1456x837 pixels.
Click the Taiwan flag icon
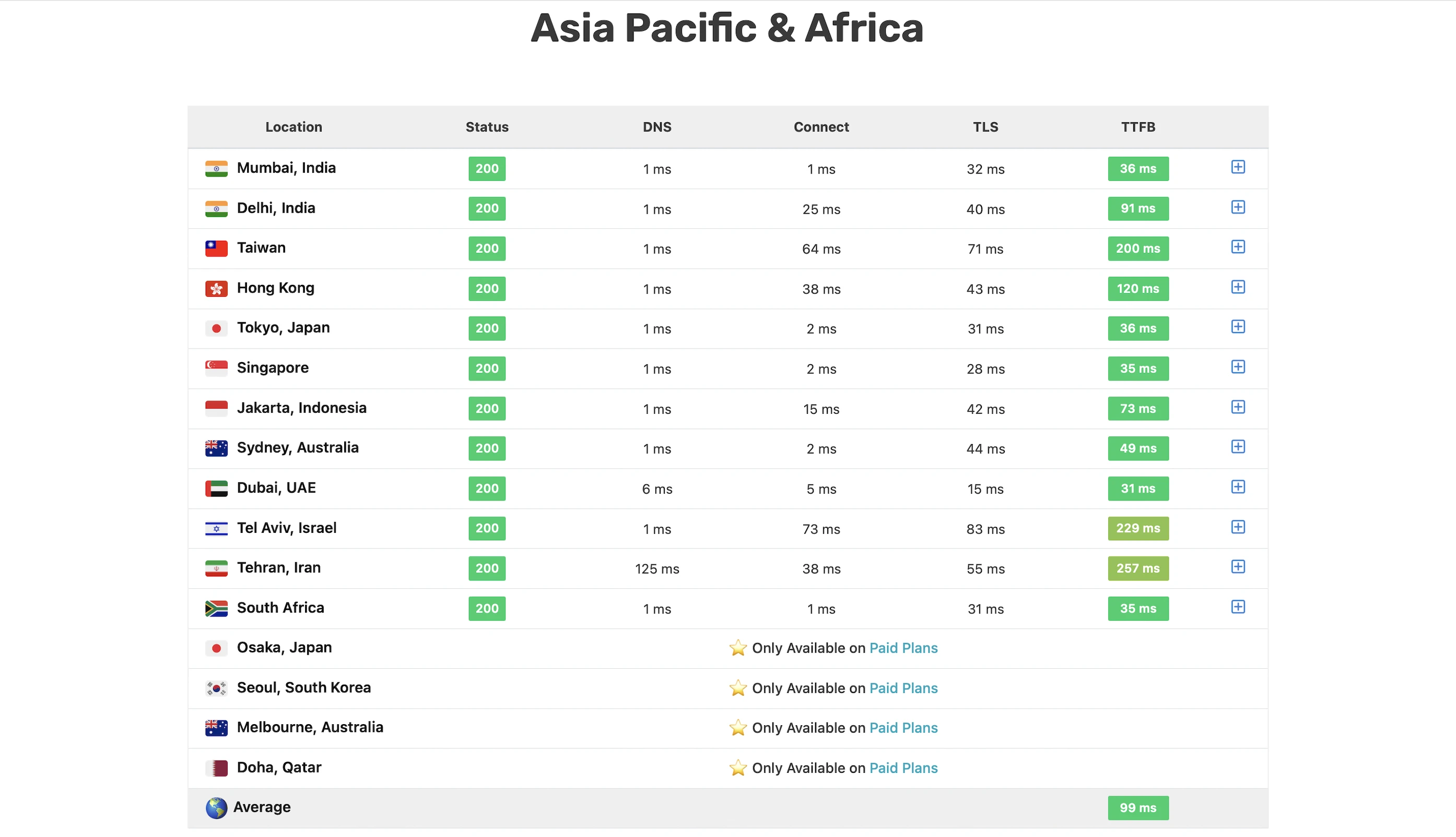(216, 248)
